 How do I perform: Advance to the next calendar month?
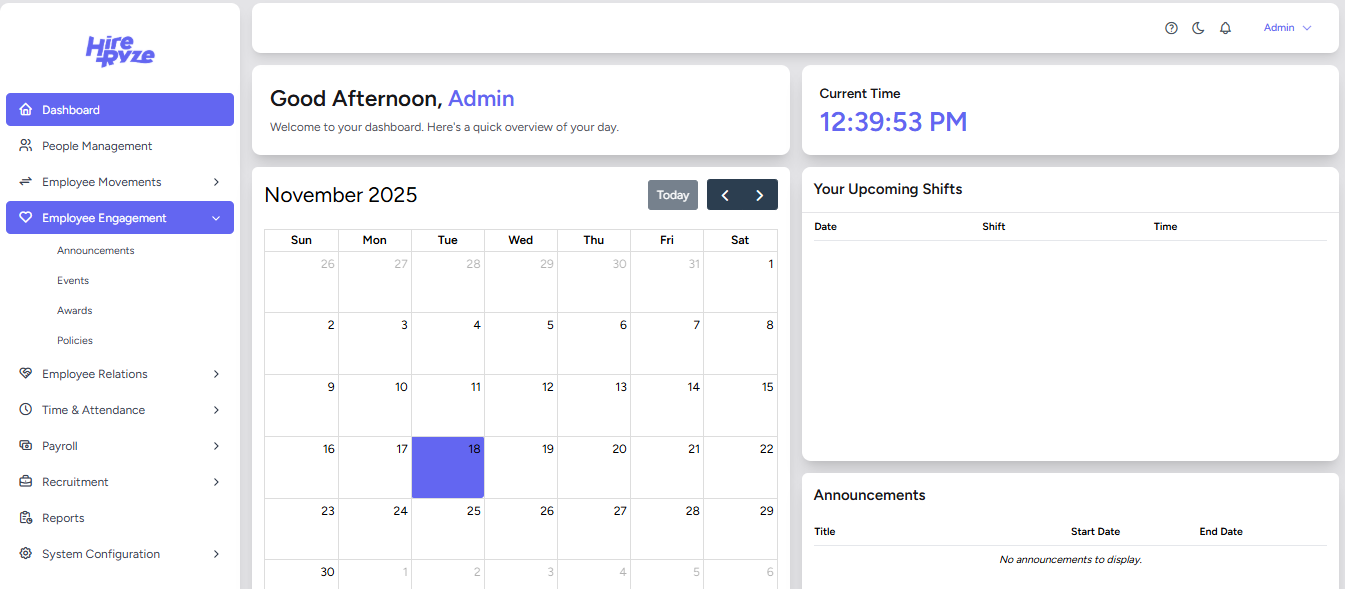(760, 195)
